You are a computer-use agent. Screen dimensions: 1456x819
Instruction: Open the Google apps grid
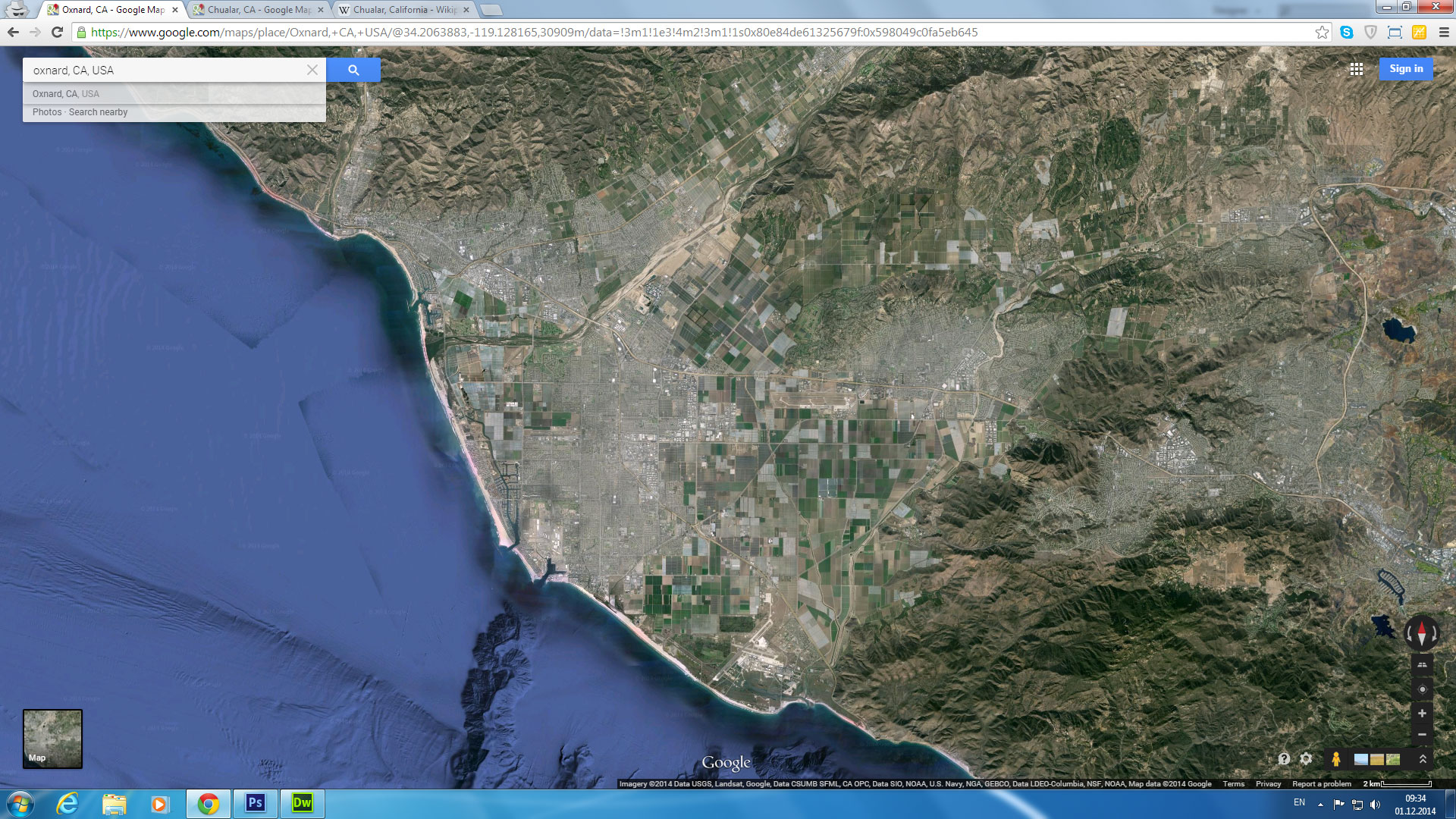coord(1357,69)
